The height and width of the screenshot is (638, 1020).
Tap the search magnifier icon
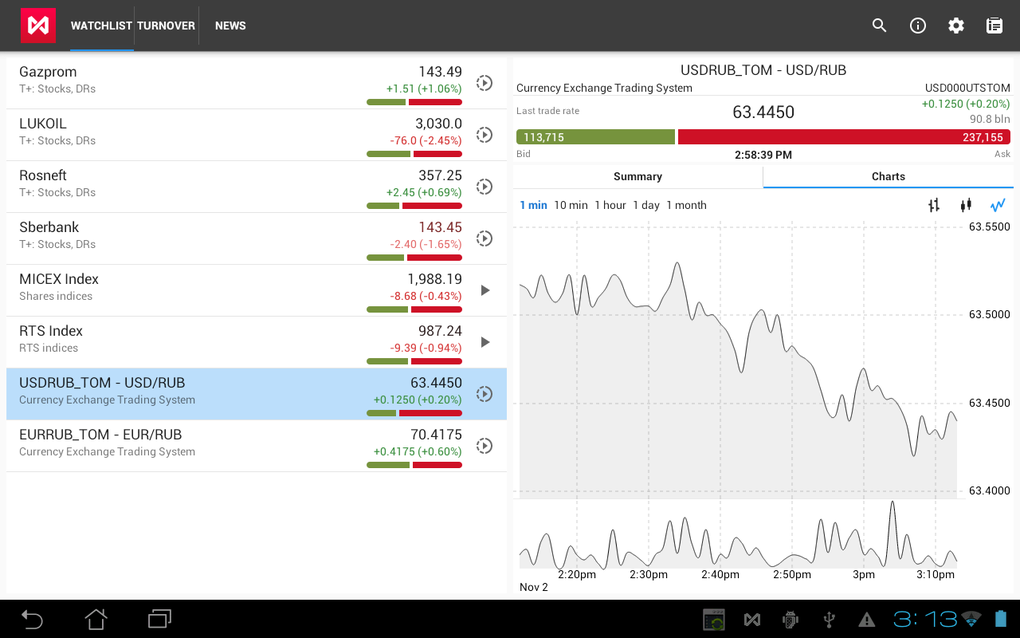[879, 25]
